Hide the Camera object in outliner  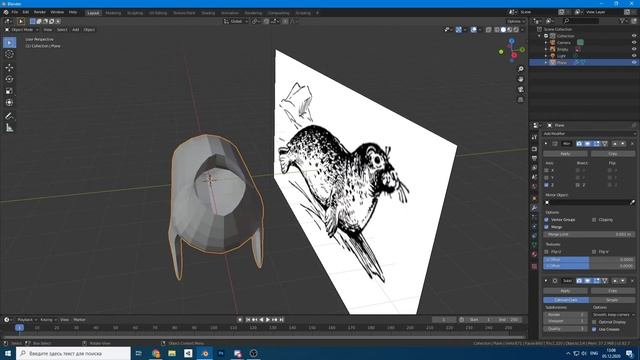[634, 42]
